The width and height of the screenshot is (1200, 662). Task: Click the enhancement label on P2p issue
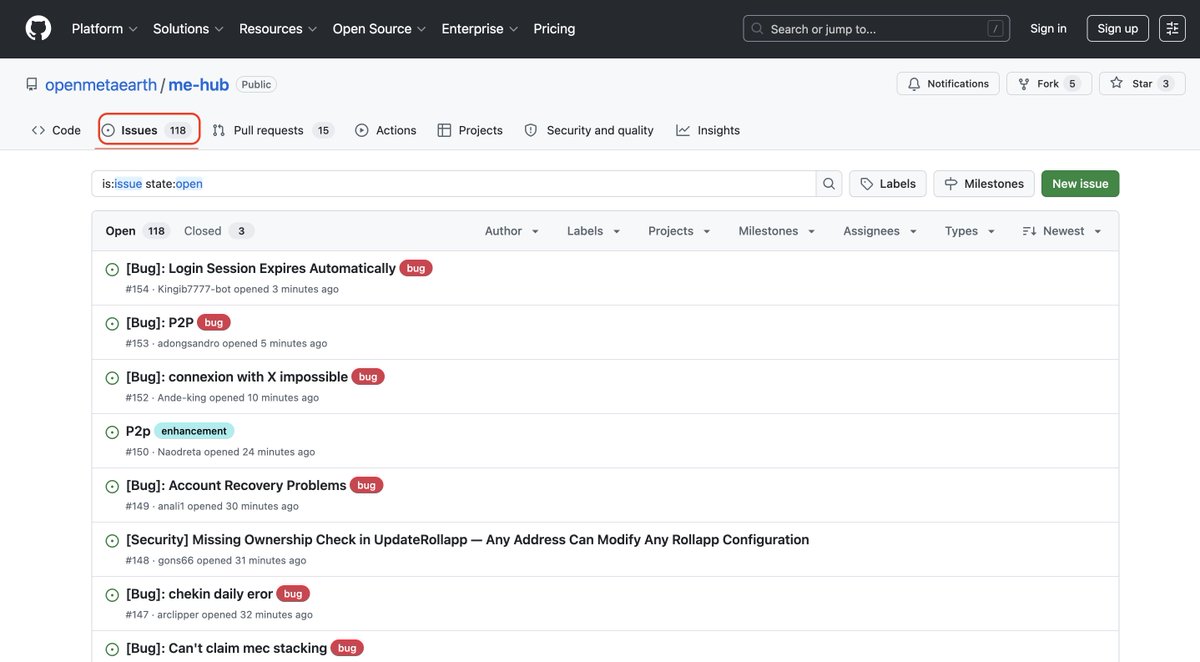pos(194,431)
